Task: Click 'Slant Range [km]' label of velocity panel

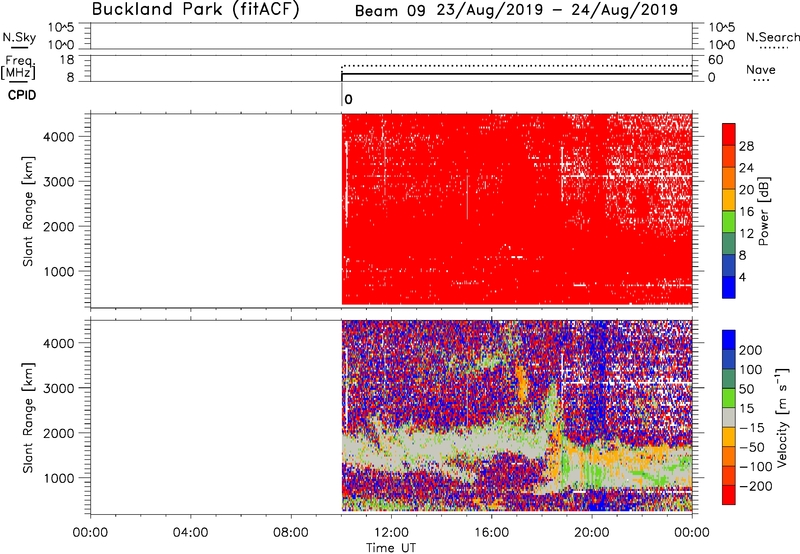Action: click(28, 418)
